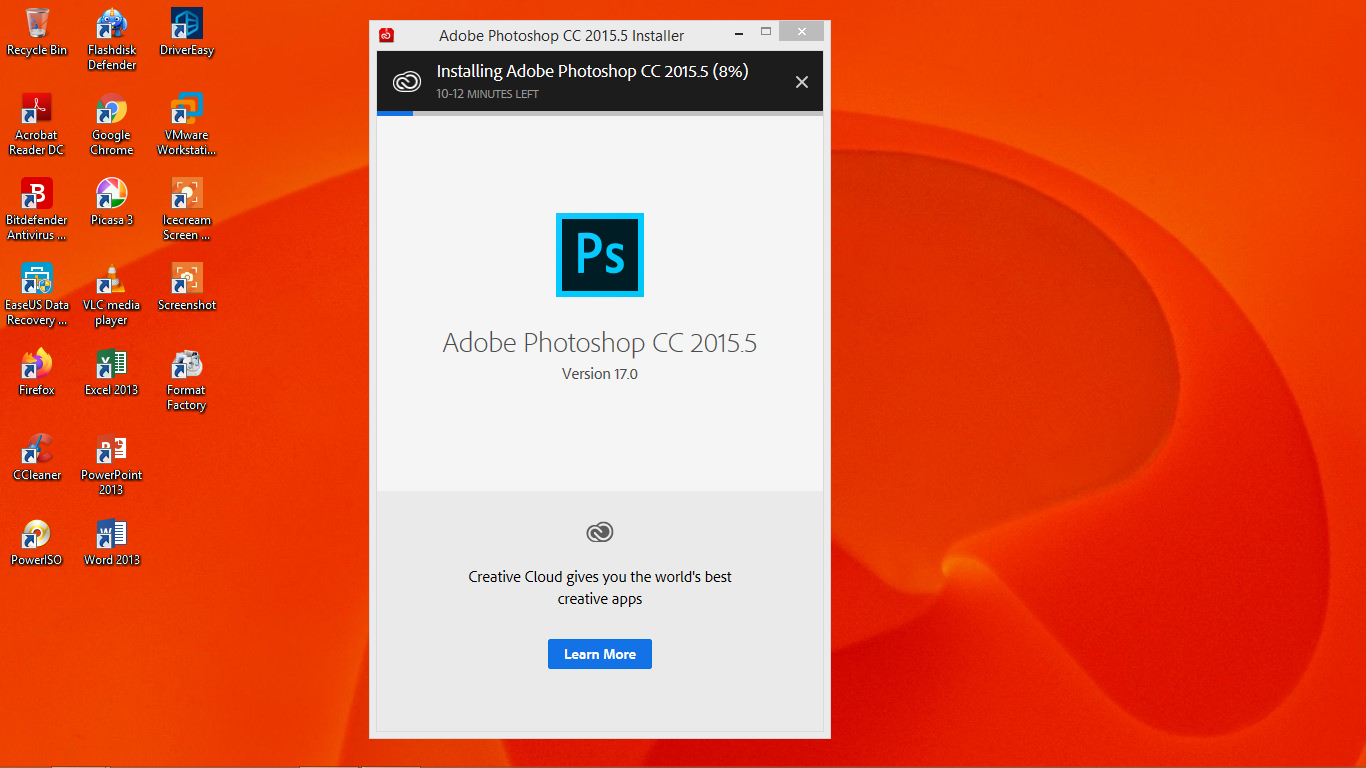This screenshot has width=1366, height=768.
Task: Select the Screenshot desktop shortcut
Action: point(187,286)
